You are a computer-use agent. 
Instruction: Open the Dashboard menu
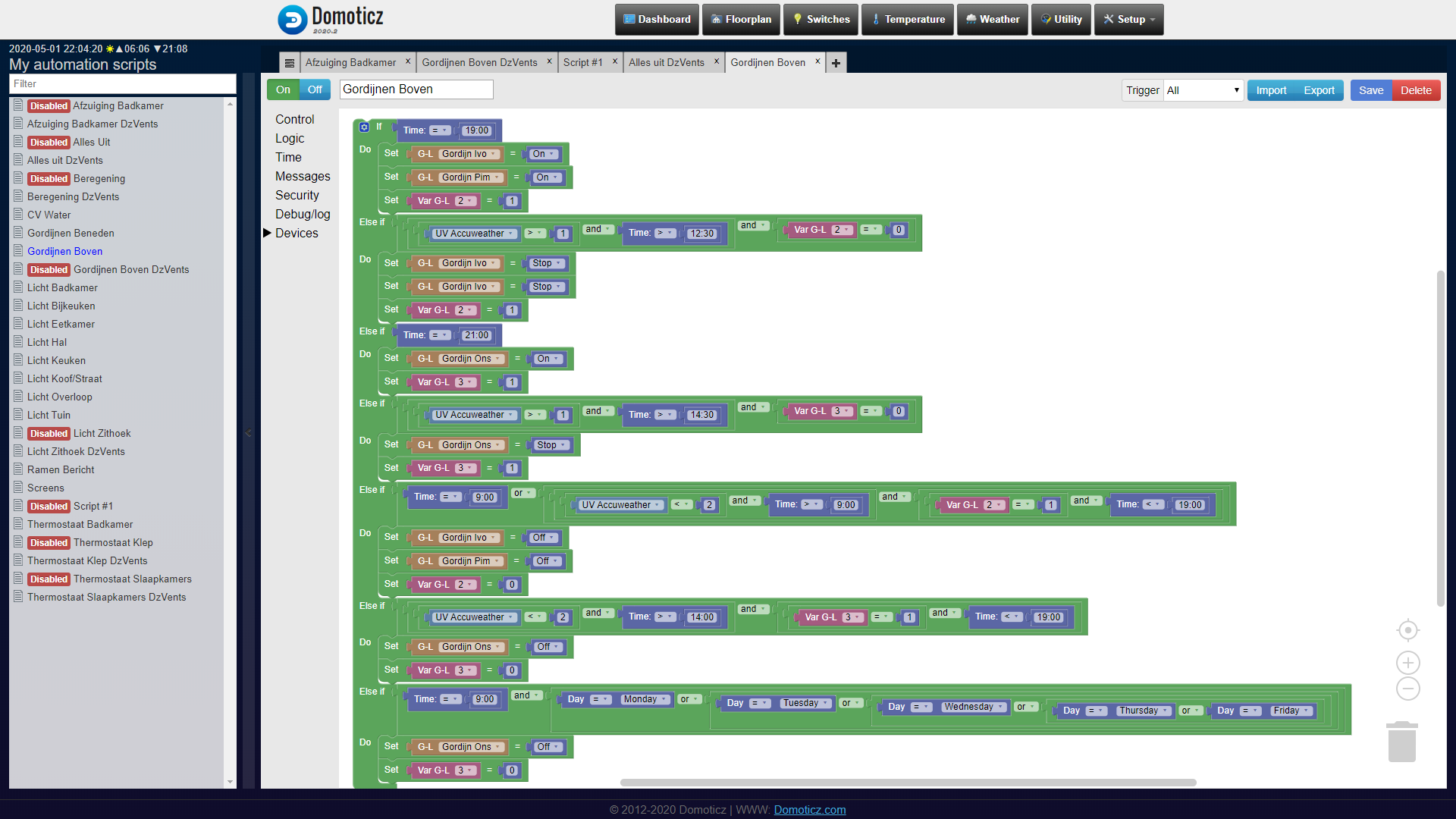[x=657, y=19]
